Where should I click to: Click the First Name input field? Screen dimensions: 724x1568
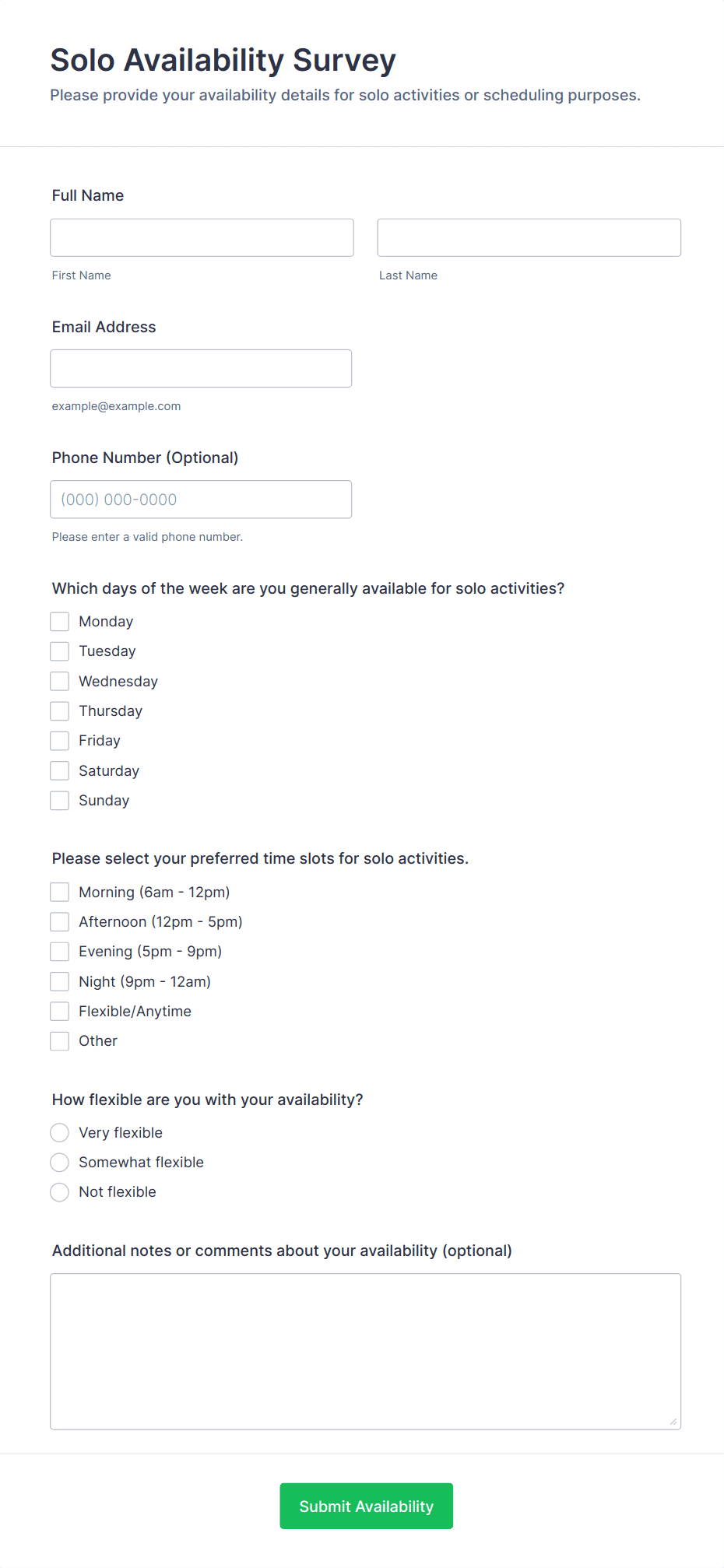(x=202, y=237)
